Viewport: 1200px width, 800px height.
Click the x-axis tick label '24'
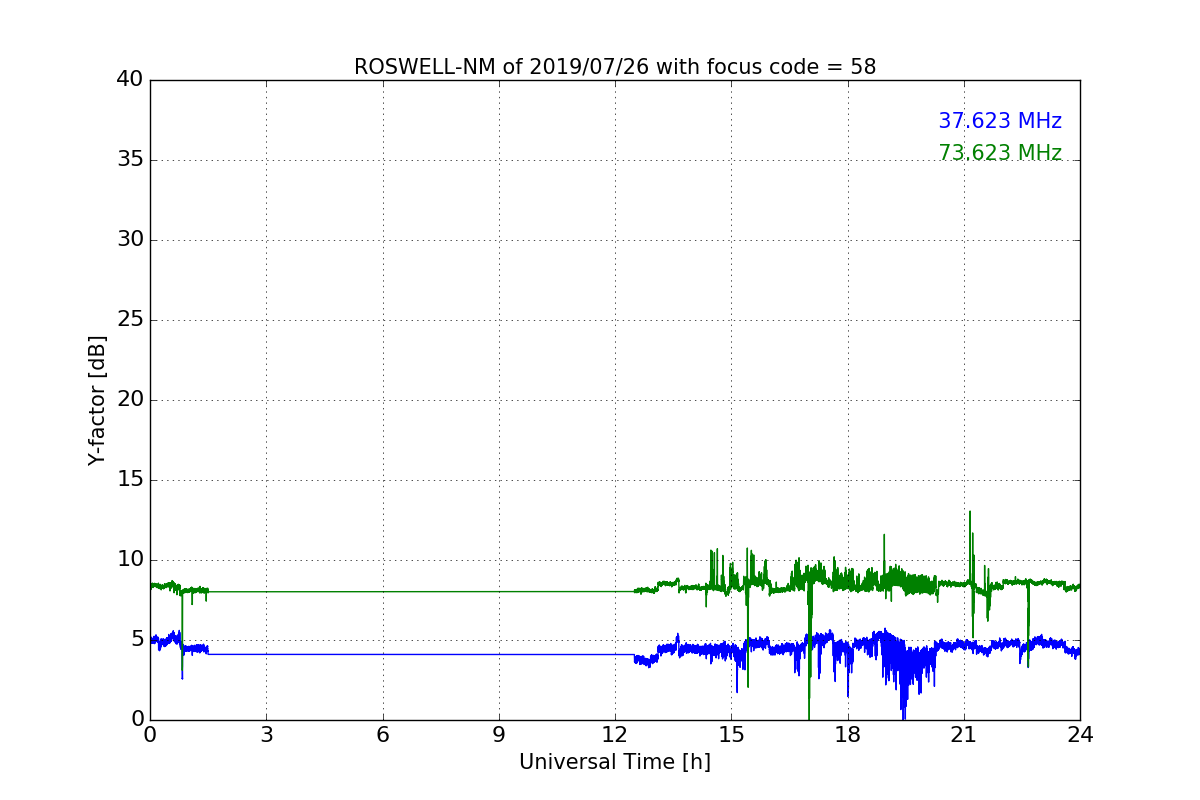click(1080, 735)
